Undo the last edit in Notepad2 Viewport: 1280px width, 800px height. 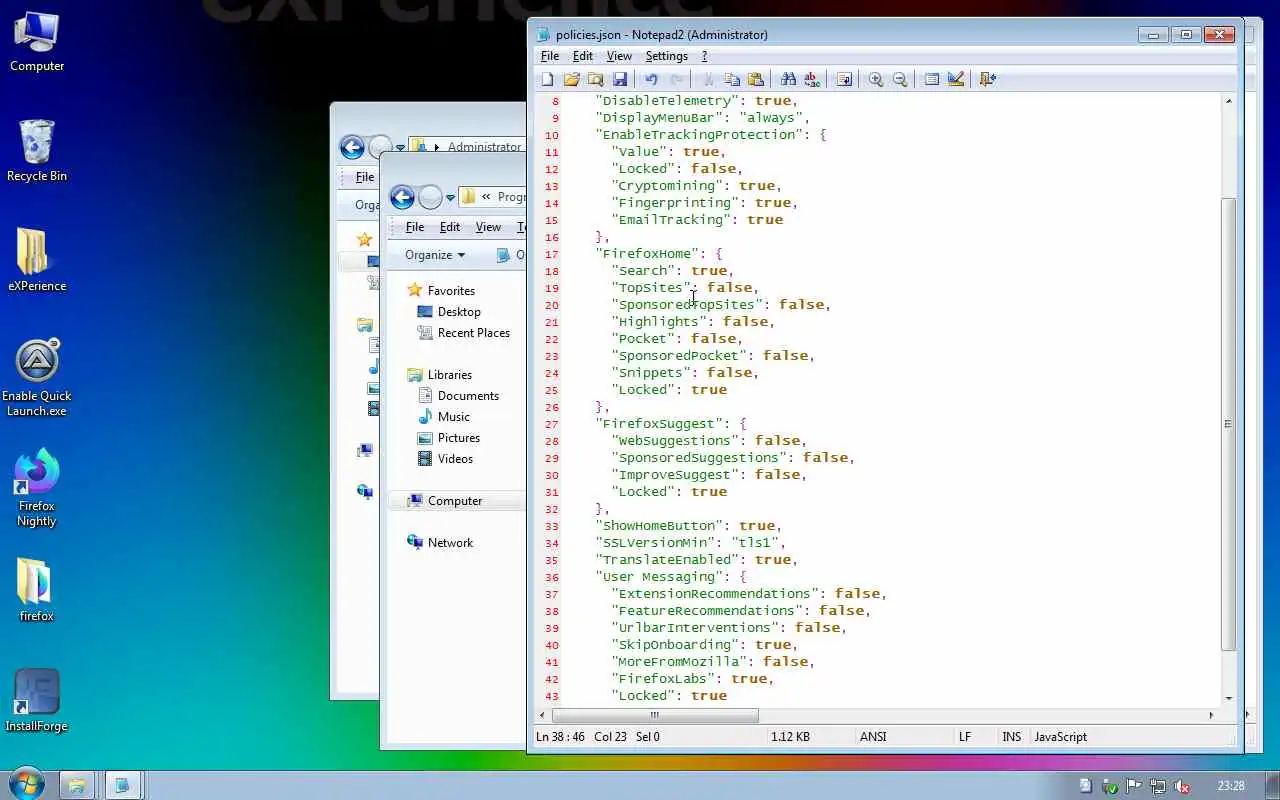click(x=651, y=79)
